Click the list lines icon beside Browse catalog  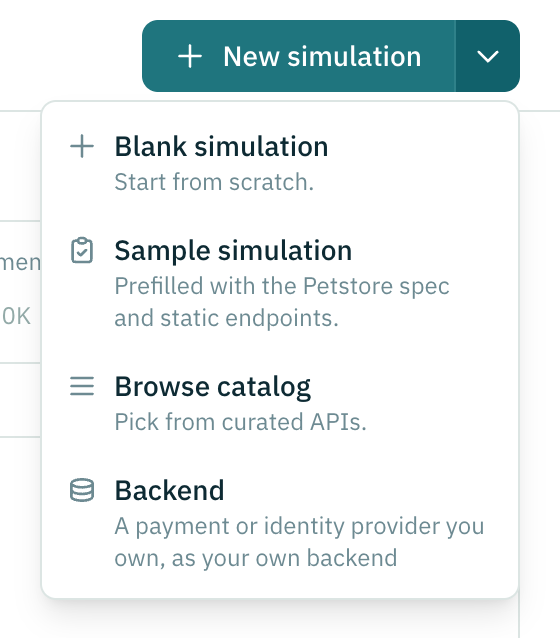click(x=82, y=386)
